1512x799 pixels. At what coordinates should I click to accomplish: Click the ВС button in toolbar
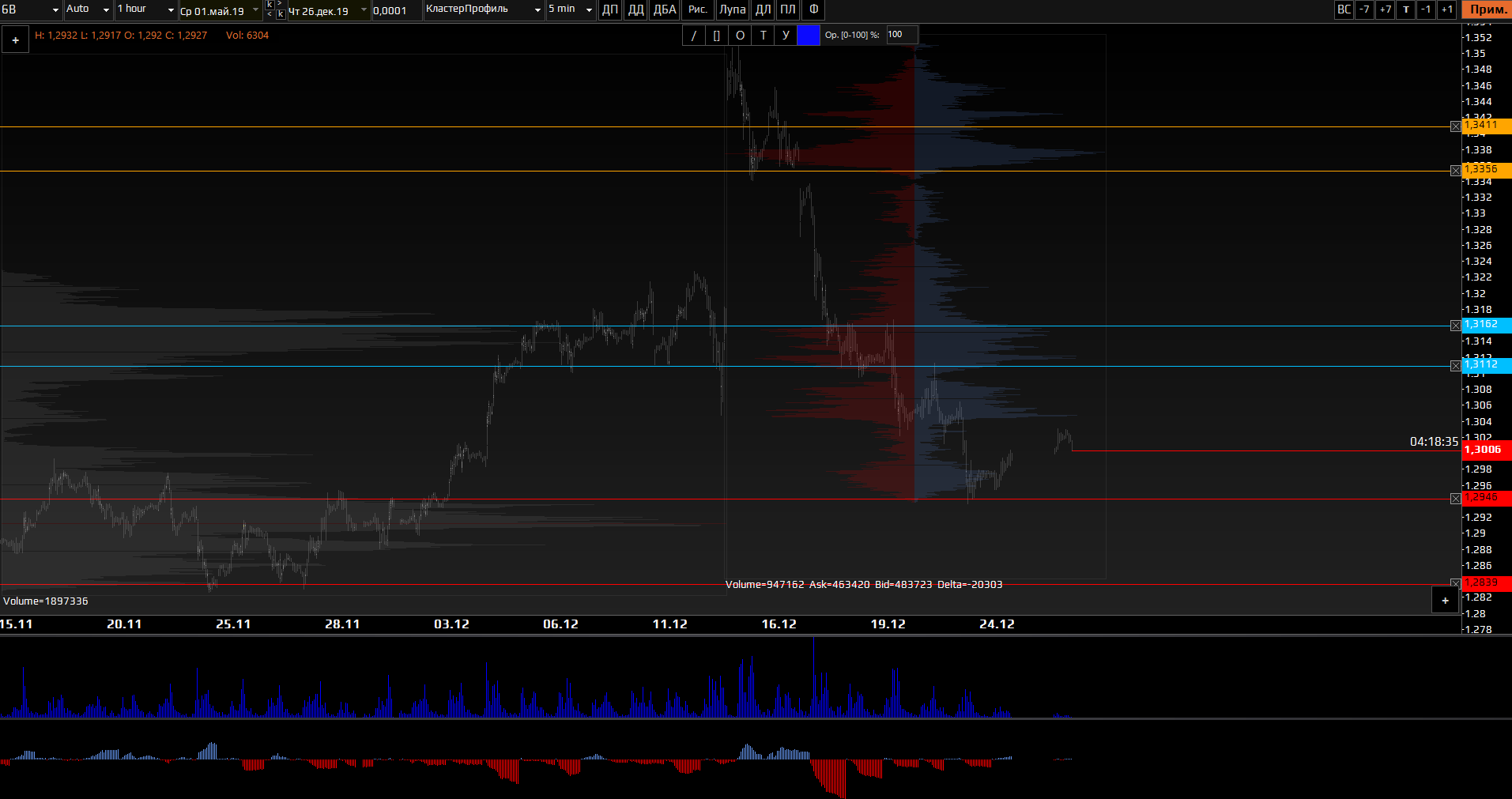[x=1344, y=9]
